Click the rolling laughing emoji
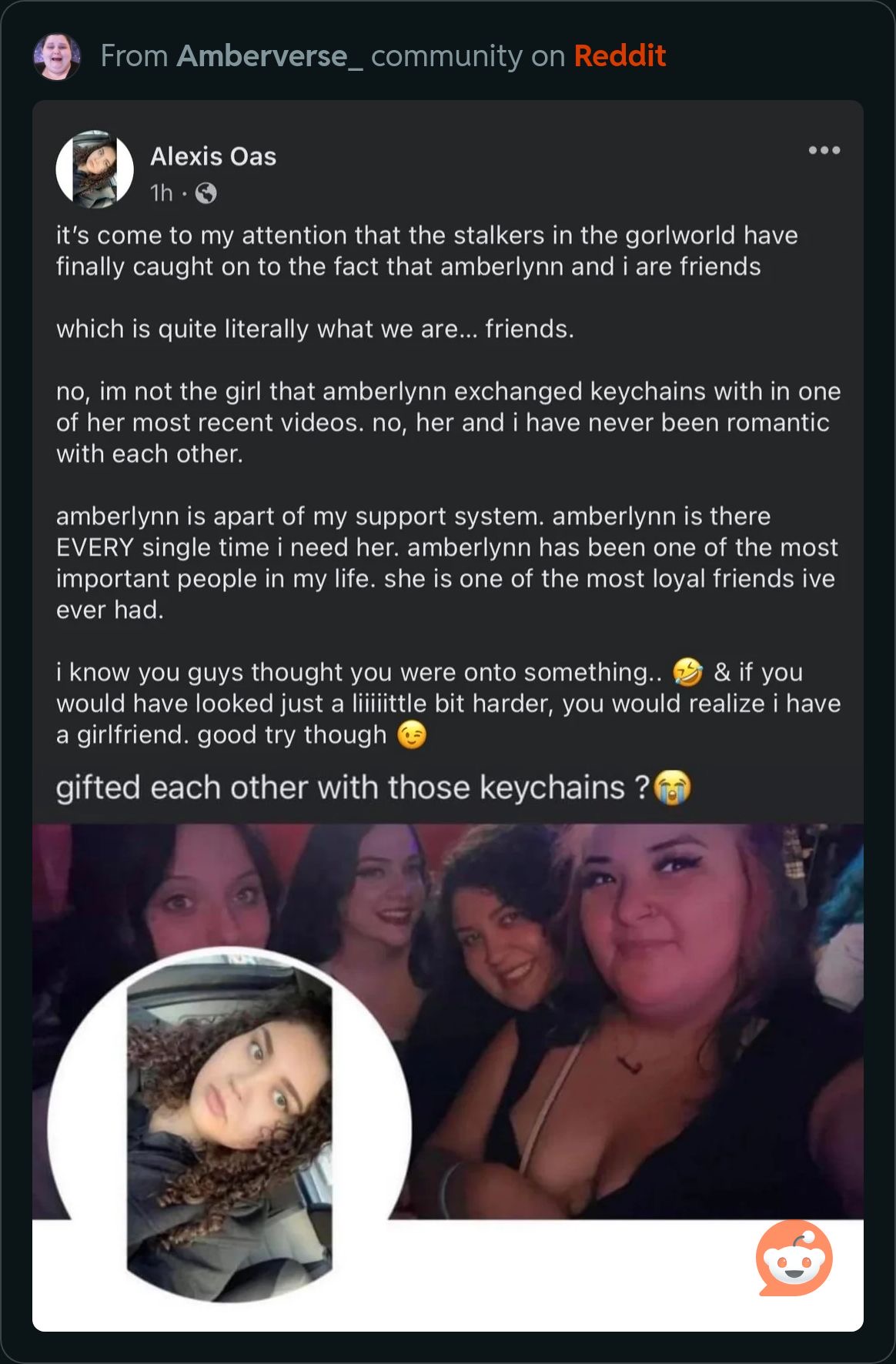Viewport: 896px width, 1364px height. 687,672
